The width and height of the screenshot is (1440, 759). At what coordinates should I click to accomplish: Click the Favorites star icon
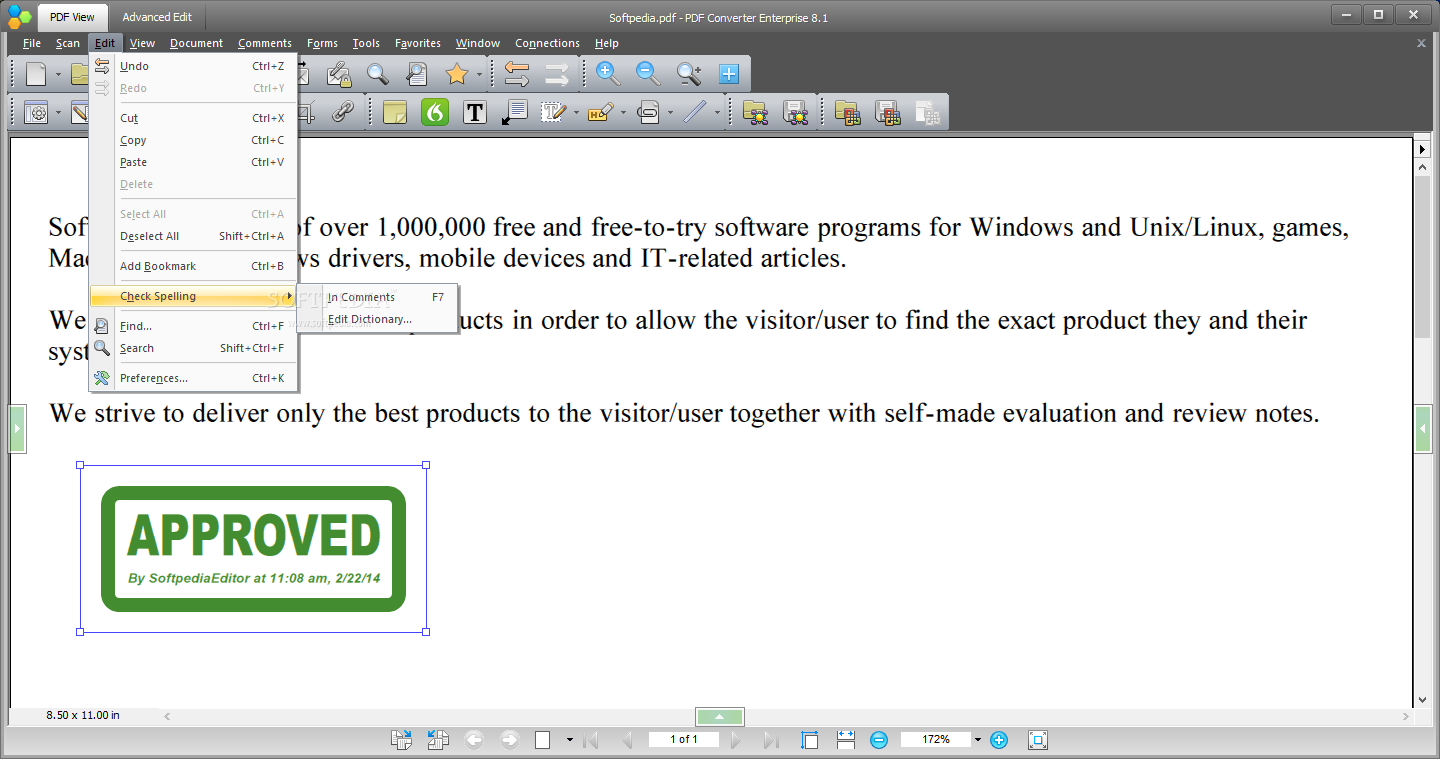[x=457, y=74]
